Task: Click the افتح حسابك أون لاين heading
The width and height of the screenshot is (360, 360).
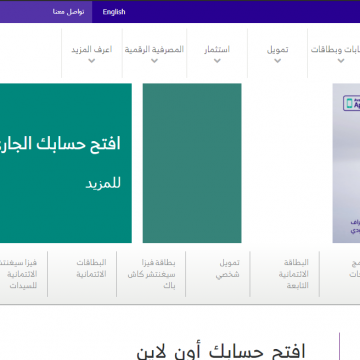Action: pos(221,352)
